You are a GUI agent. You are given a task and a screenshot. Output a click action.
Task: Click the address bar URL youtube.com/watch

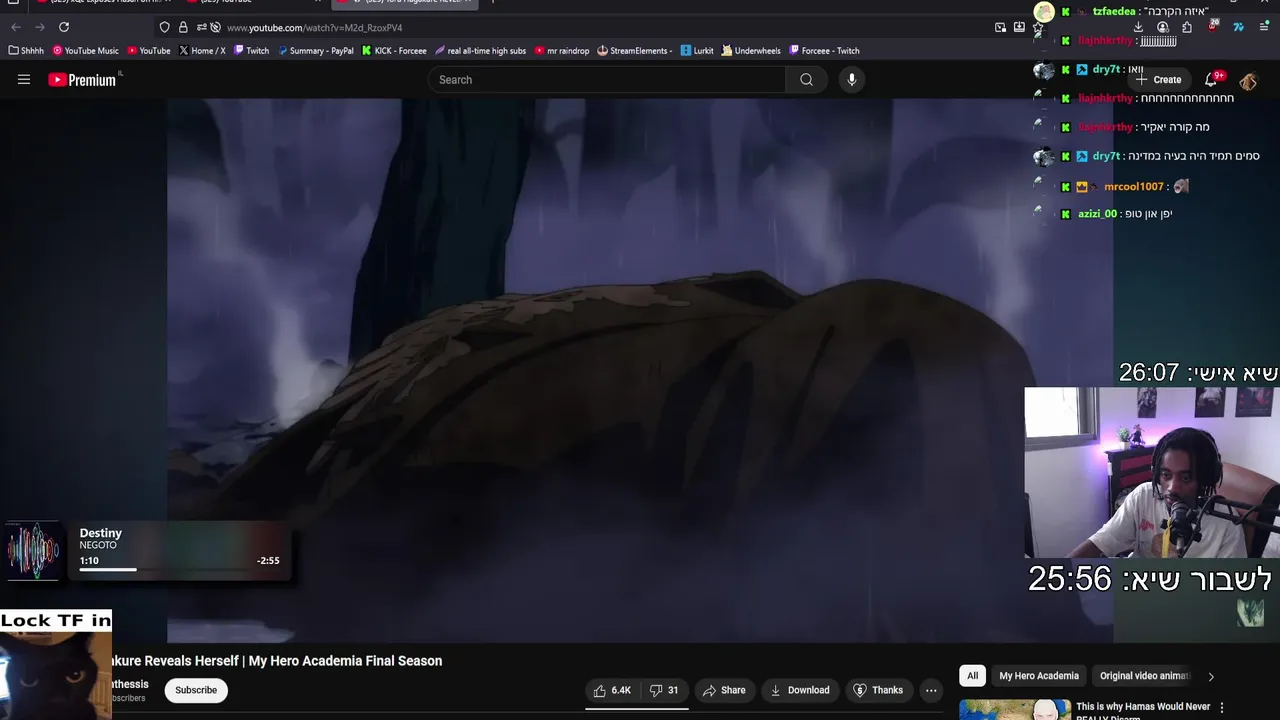[314, 27]
